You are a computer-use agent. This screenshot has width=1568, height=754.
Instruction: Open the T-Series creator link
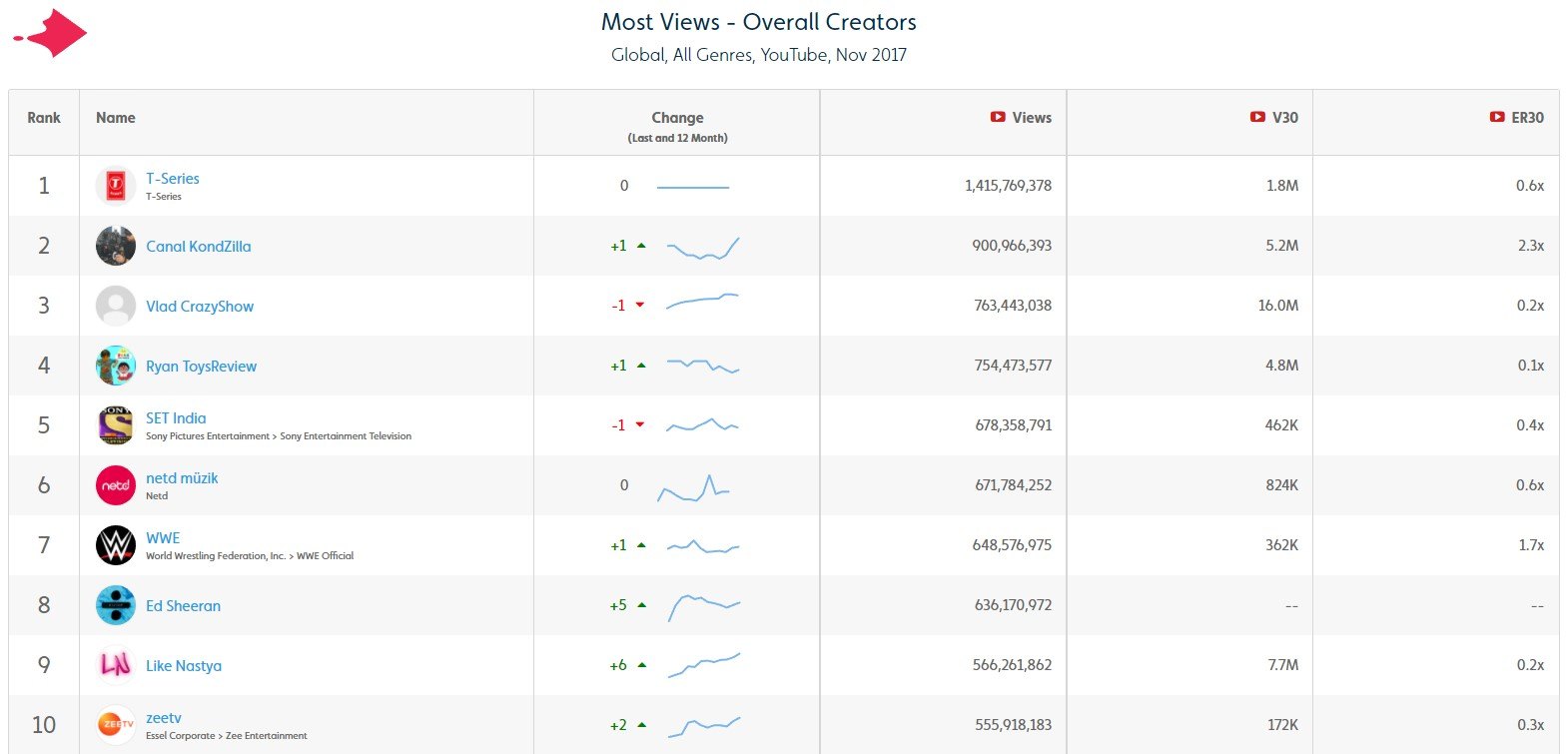tap(173, 179)
